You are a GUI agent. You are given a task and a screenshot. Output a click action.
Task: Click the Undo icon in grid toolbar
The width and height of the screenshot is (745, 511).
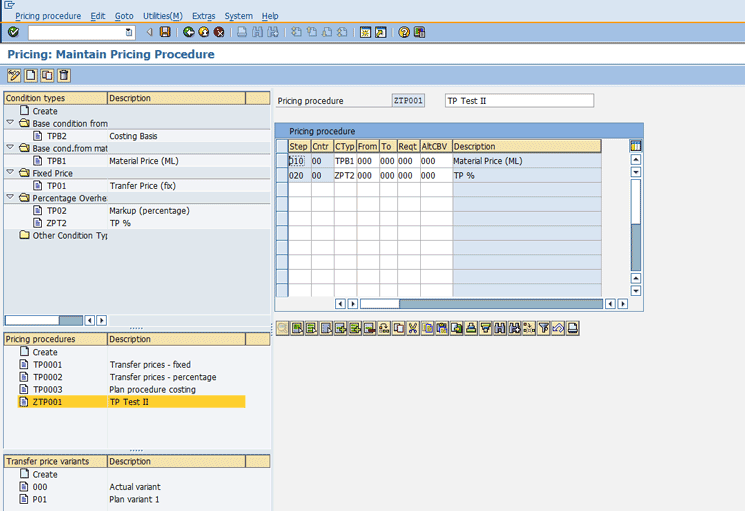pyautogui.click(x=559, y=328)
